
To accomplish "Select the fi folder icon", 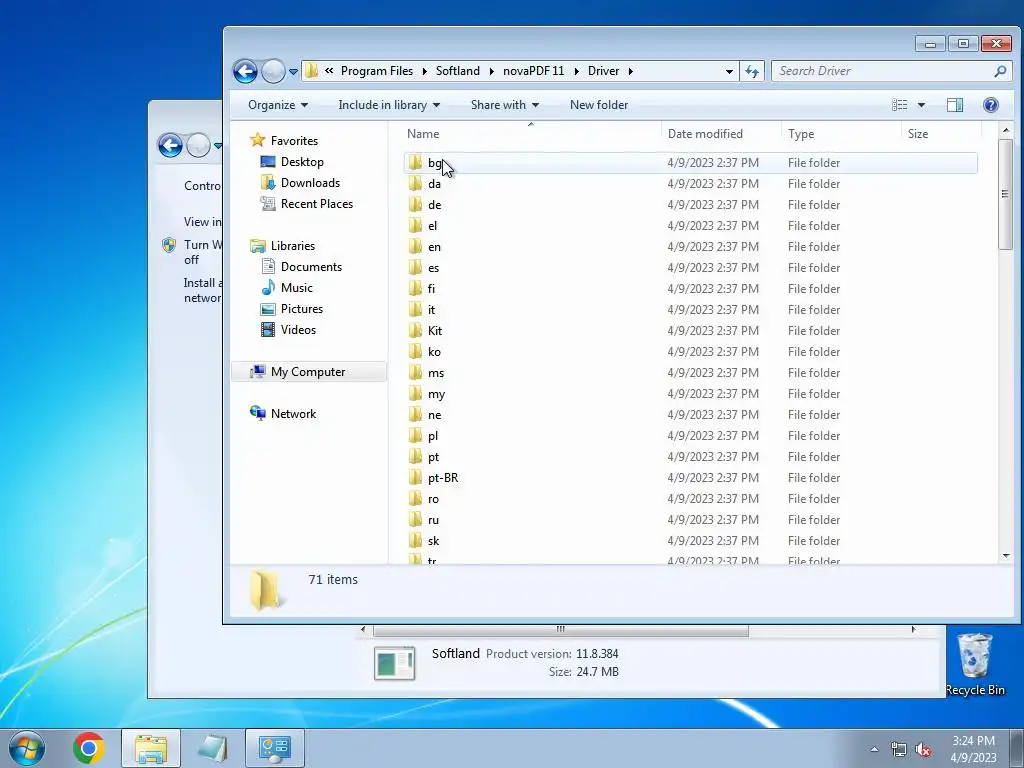I will [x=415, y=288].
